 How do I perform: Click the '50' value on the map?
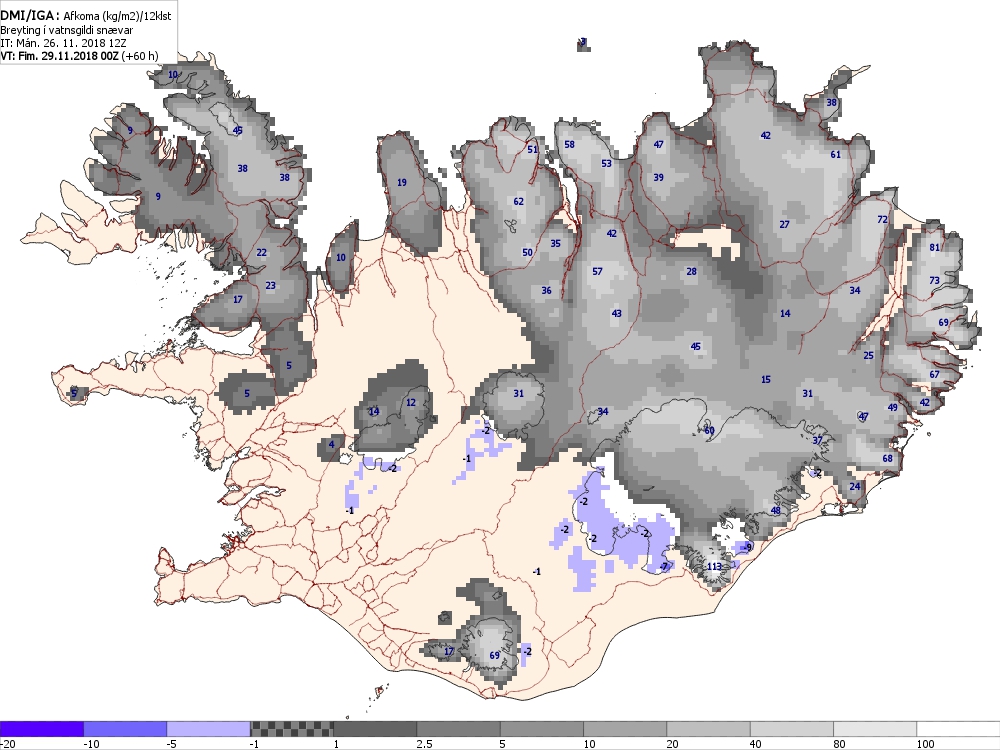click(x=527, y=253)
